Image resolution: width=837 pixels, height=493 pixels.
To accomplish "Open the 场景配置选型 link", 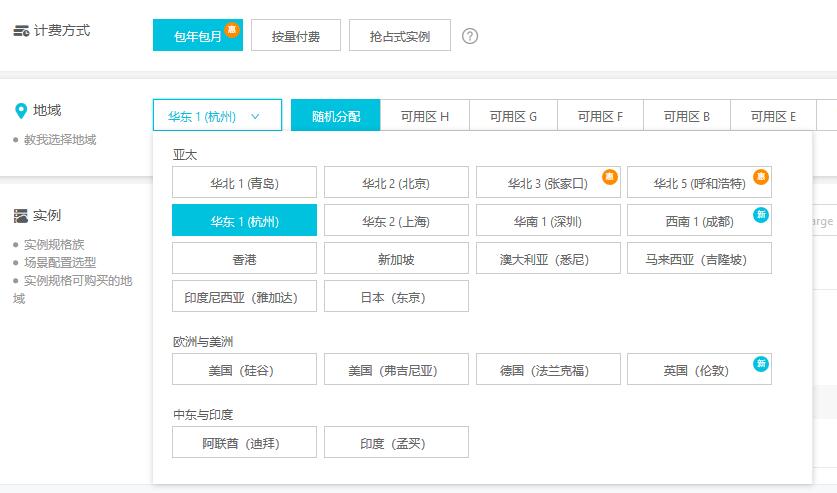I will click(x=60, y=263).
